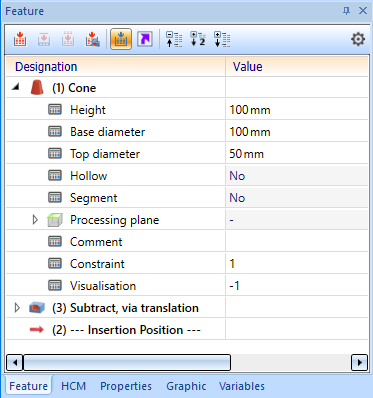Click the expand-to-level-2 icon
This screenshot has width=373, height=398.
point(198,39)
